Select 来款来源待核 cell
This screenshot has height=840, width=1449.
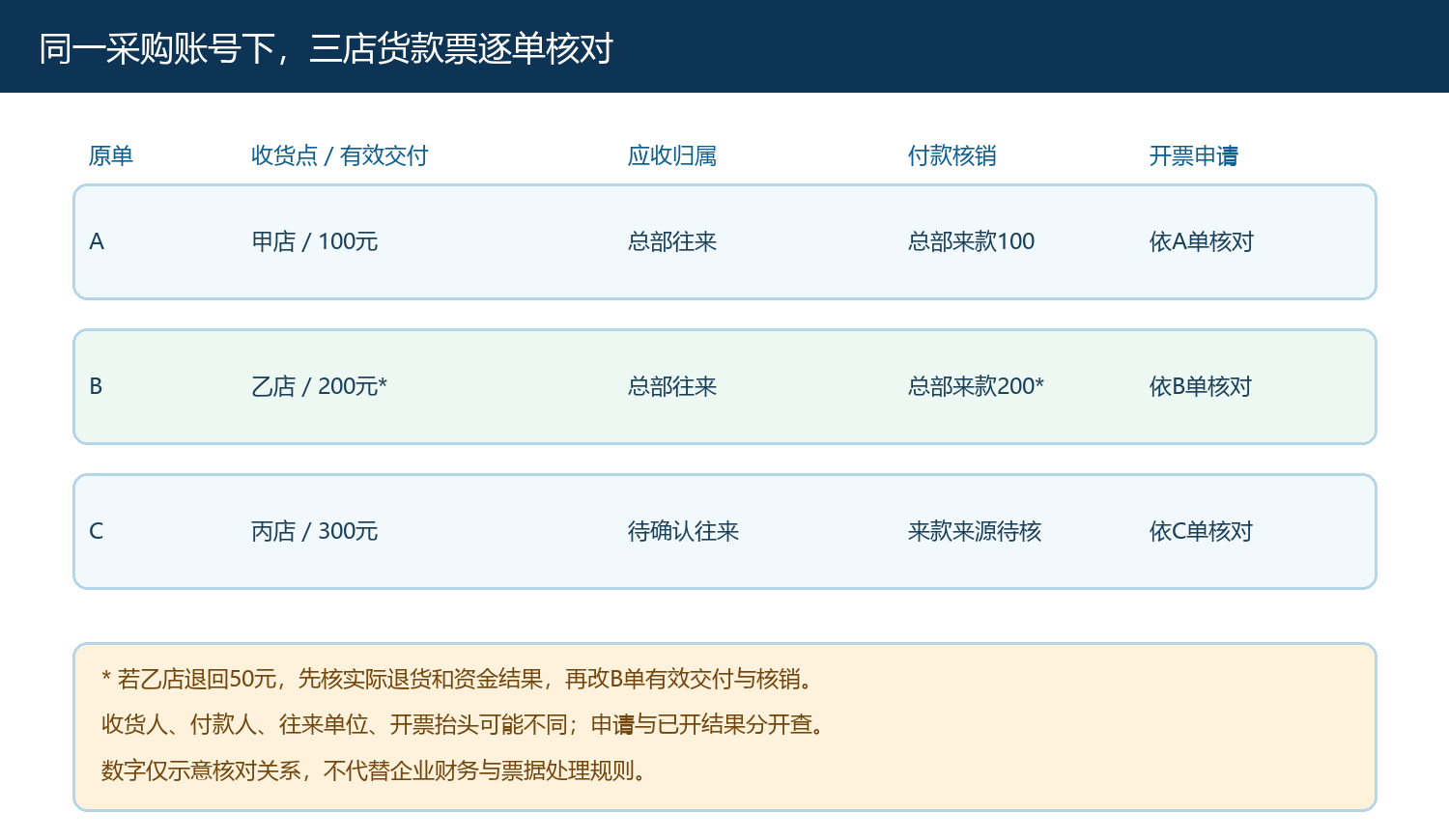[975, 531]
